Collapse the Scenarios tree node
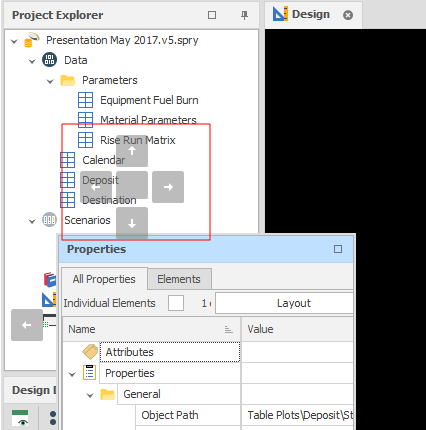Image resolution: width=426 pixels, height=430 pixels. point(32,221)
